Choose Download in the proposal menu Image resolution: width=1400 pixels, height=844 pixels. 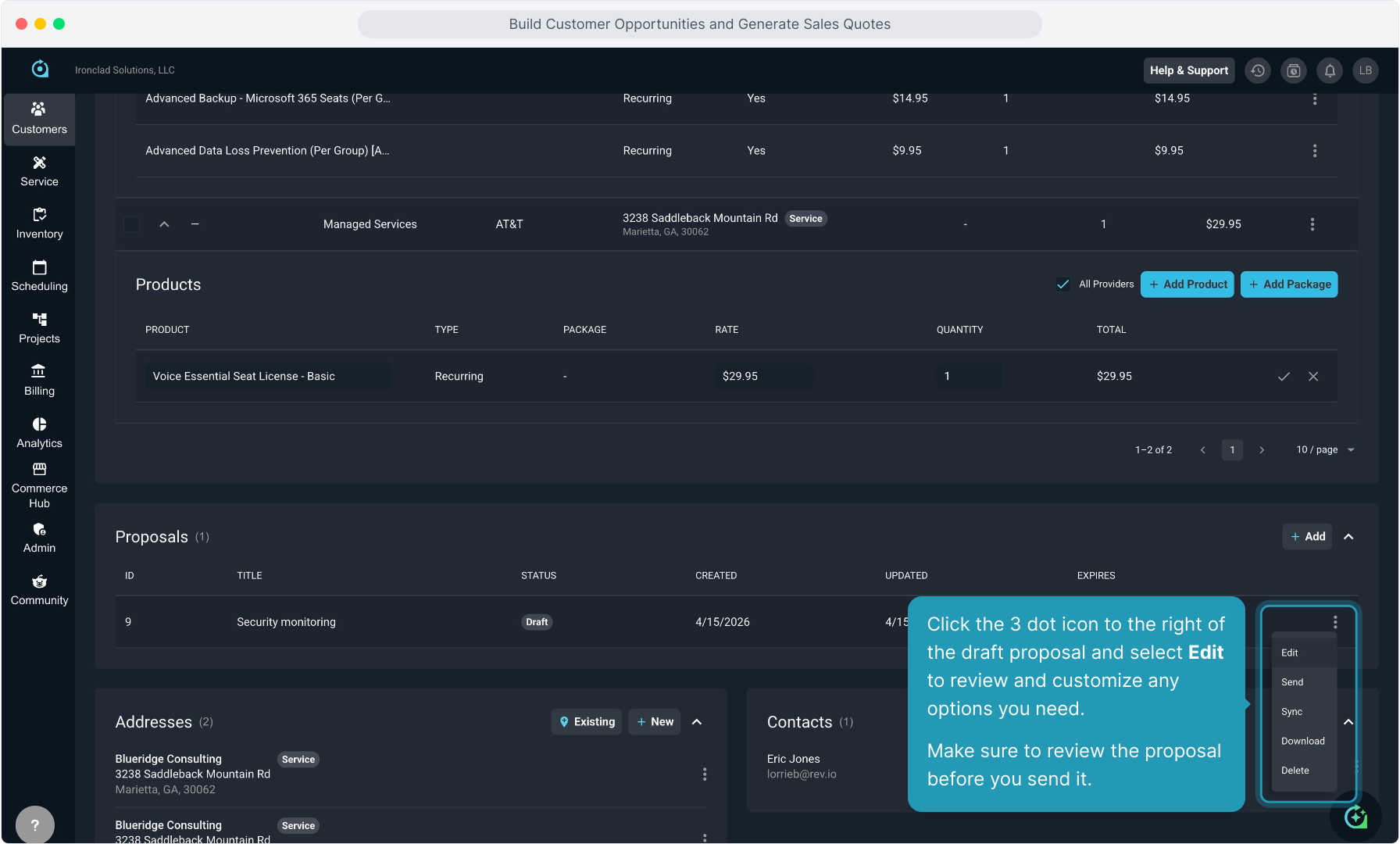(x=1302, y=742)
